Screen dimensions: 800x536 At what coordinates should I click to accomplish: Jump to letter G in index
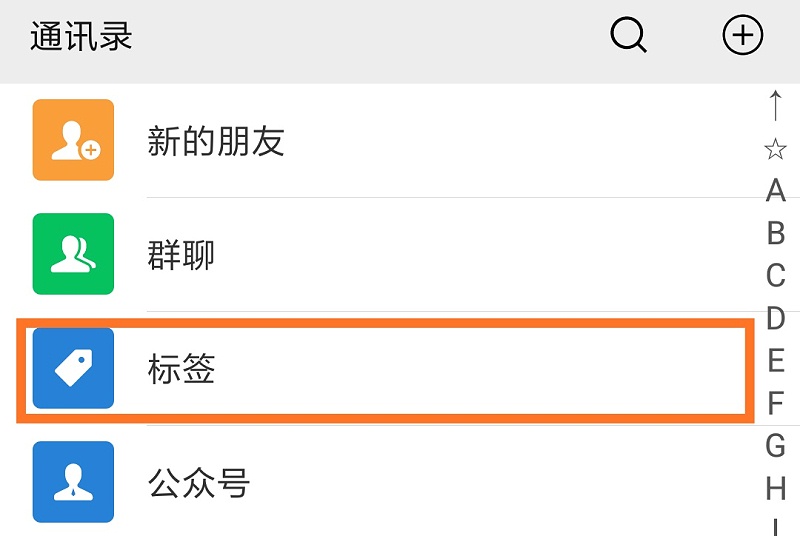[x=775, y=445]
